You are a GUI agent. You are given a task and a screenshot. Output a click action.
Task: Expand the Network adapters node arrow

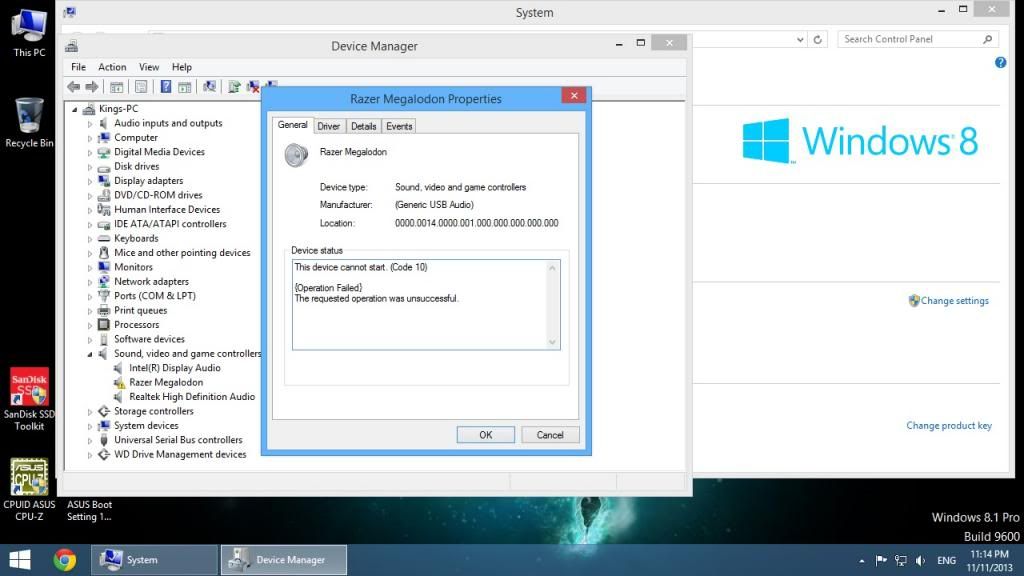pyautogui.click(x=90, y=282)
